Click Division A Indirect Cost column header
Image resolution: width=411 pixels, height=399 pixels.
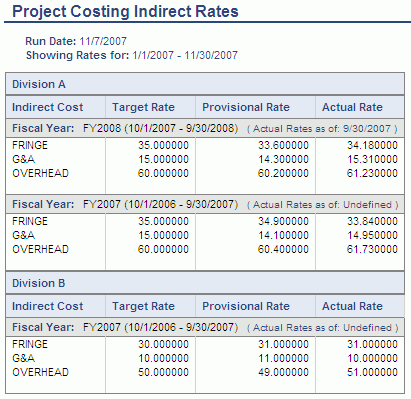[x=48, y=107]
